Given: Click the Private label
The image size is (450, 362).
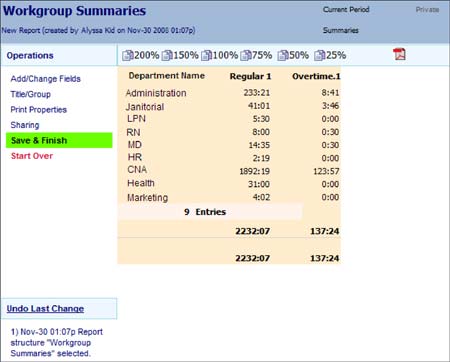Looking at the screenshot, I should pyautogui.click(x=427, y=10).
